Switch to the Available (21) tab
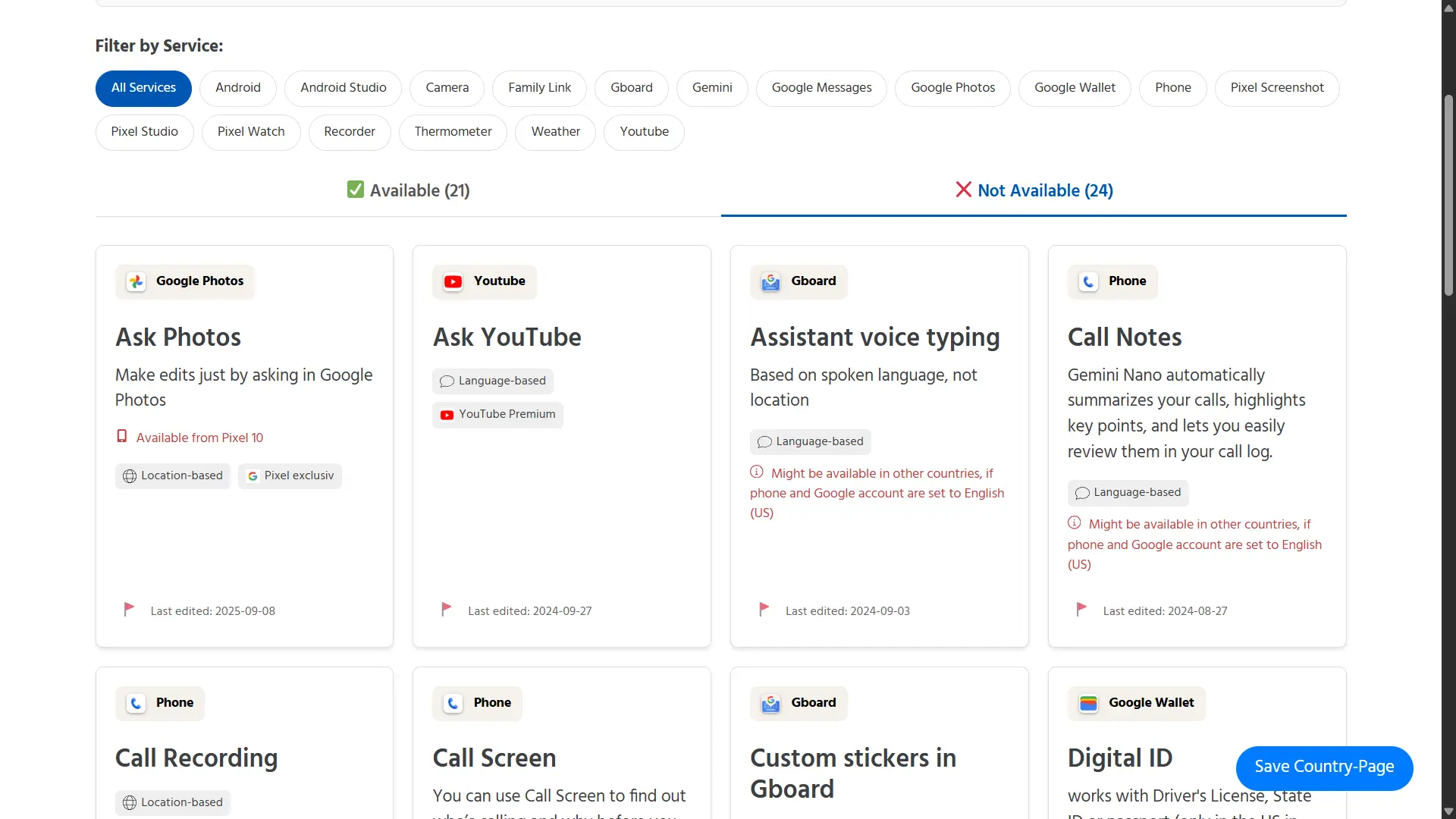The image size is (1456, 819). pos(408,191)
